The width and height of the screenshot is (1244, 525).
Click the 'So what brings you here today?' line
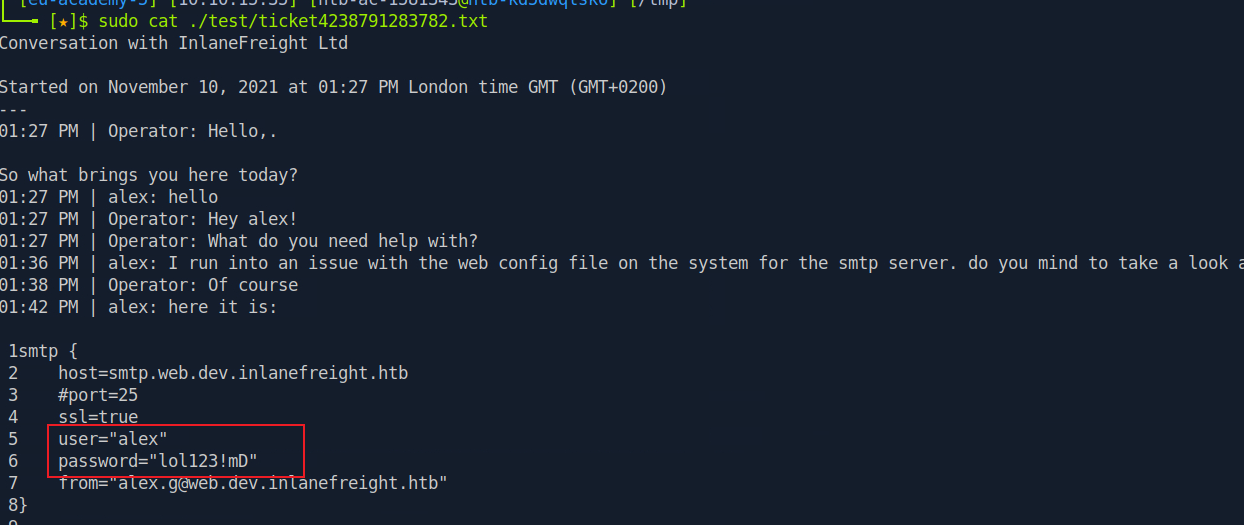149,175
